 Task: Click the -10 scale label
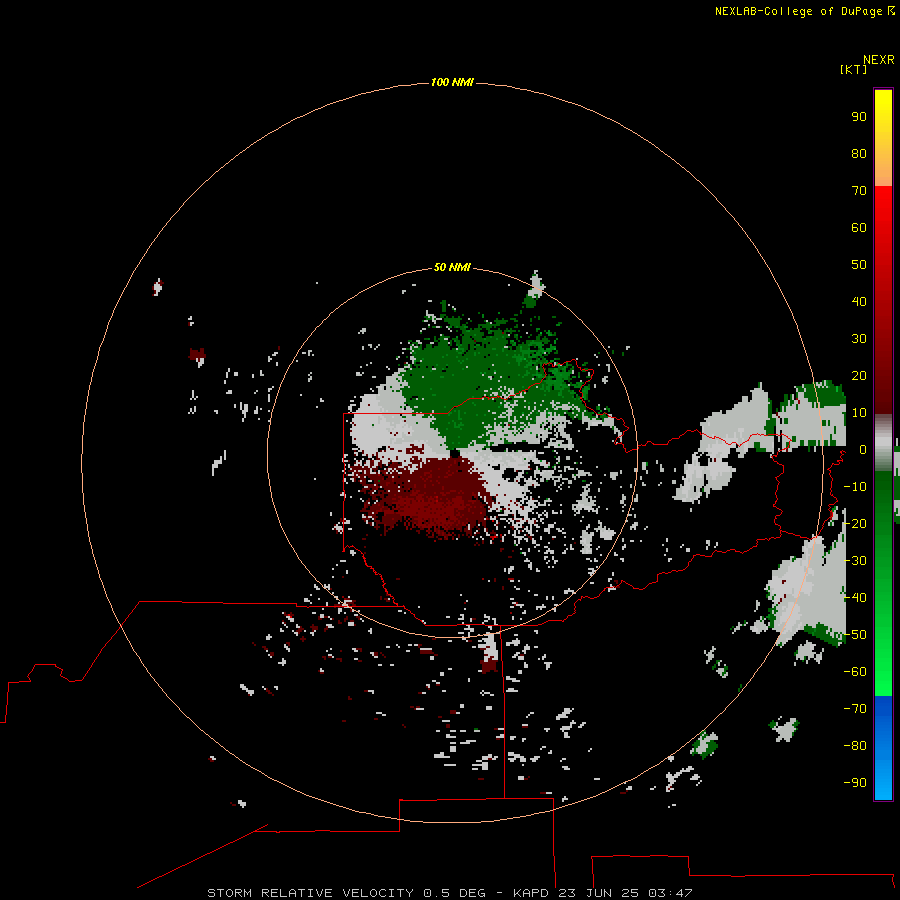tap(855, 487)
